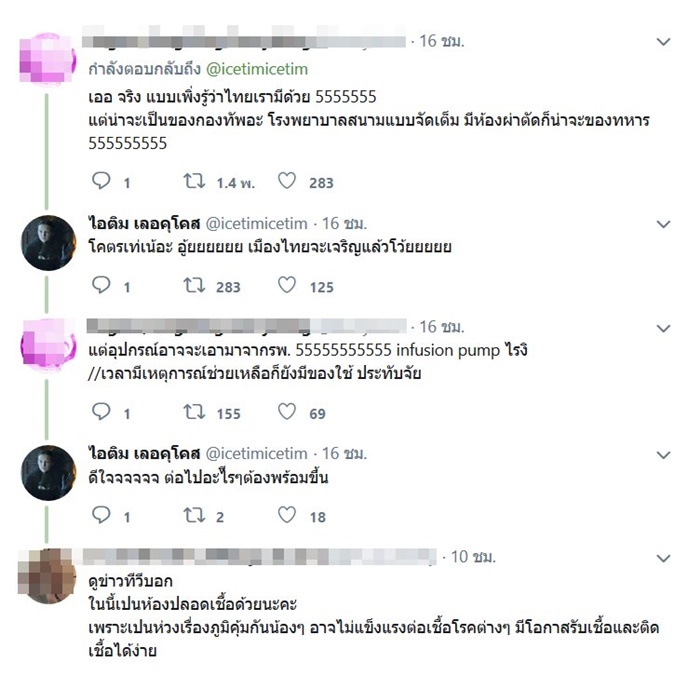The width and height of the screenshot is (700, 675).
Task: Retweet the tweet showing 283 retweets
Action: pos(195,285)
